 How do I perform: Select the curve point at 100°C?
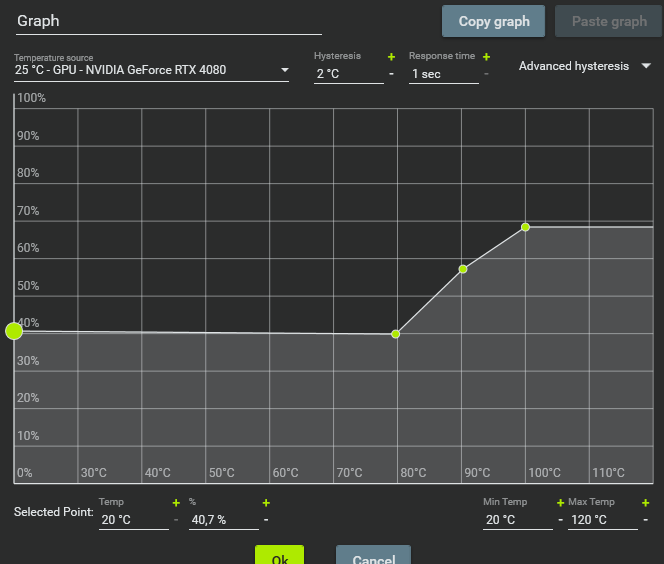click(525, 227)
